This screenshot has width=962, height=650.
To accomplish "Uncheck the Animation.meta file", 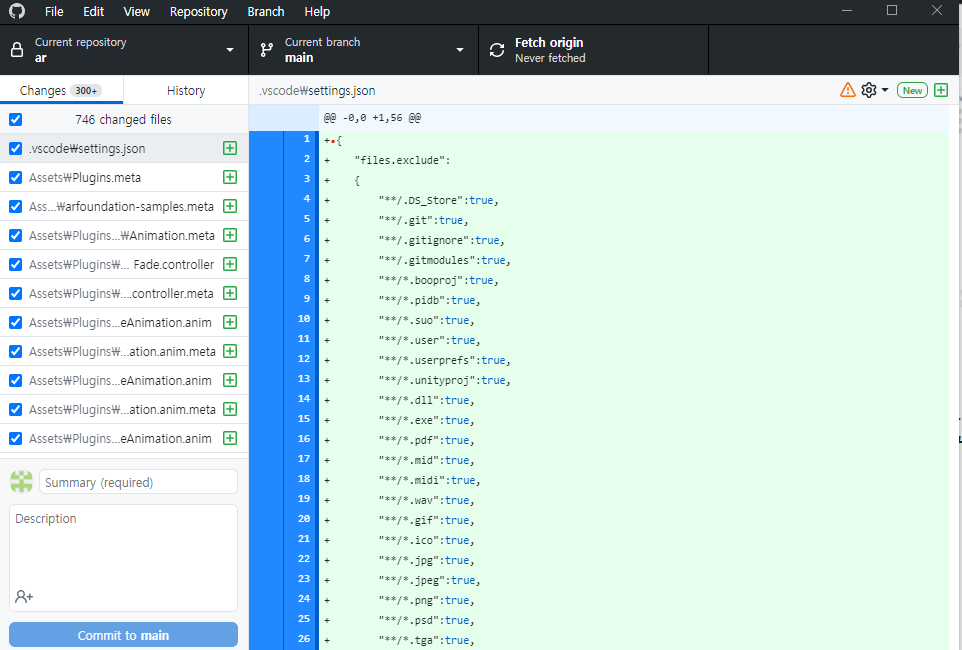I will (x=16, y=235).
